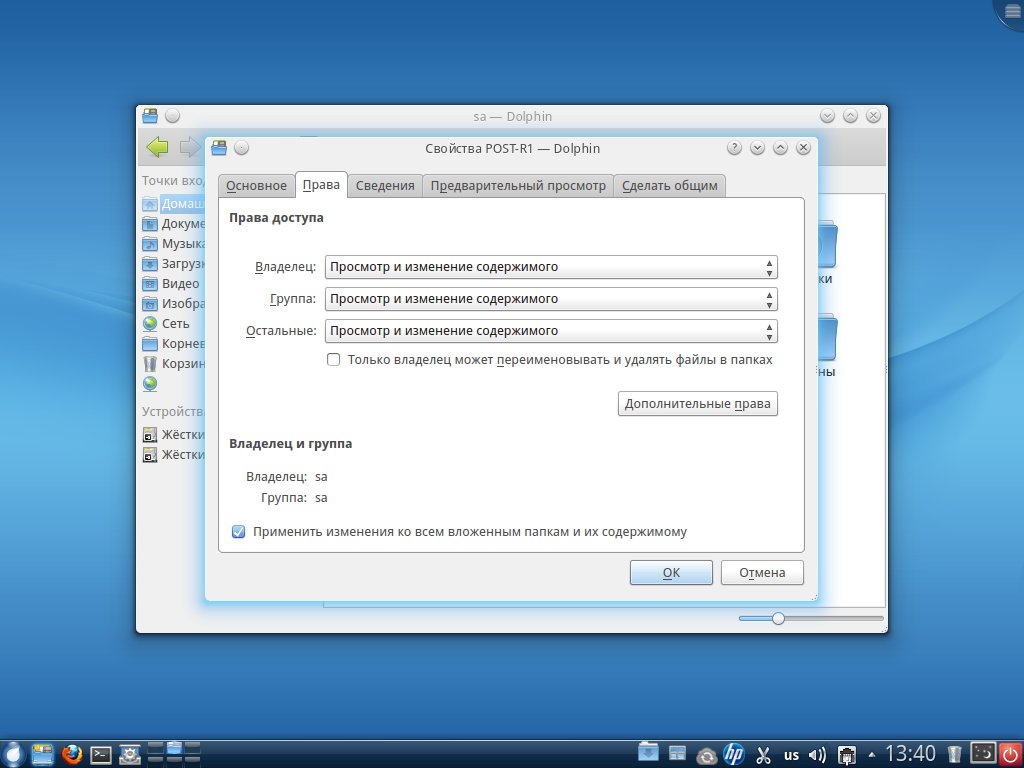Open the Видео folder icon in the sidebar
Viewport: 1024px width, 768px height.
coord(150,284)
